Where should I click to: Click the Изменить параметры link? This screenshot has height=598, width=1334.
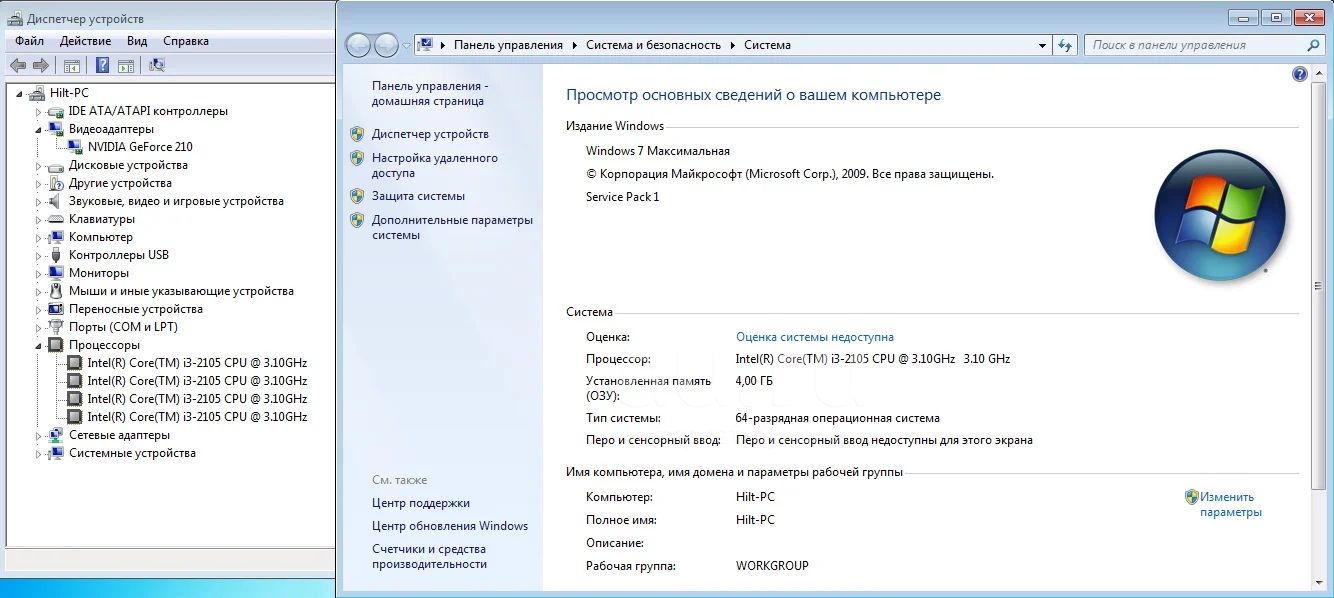(1231, 504)
